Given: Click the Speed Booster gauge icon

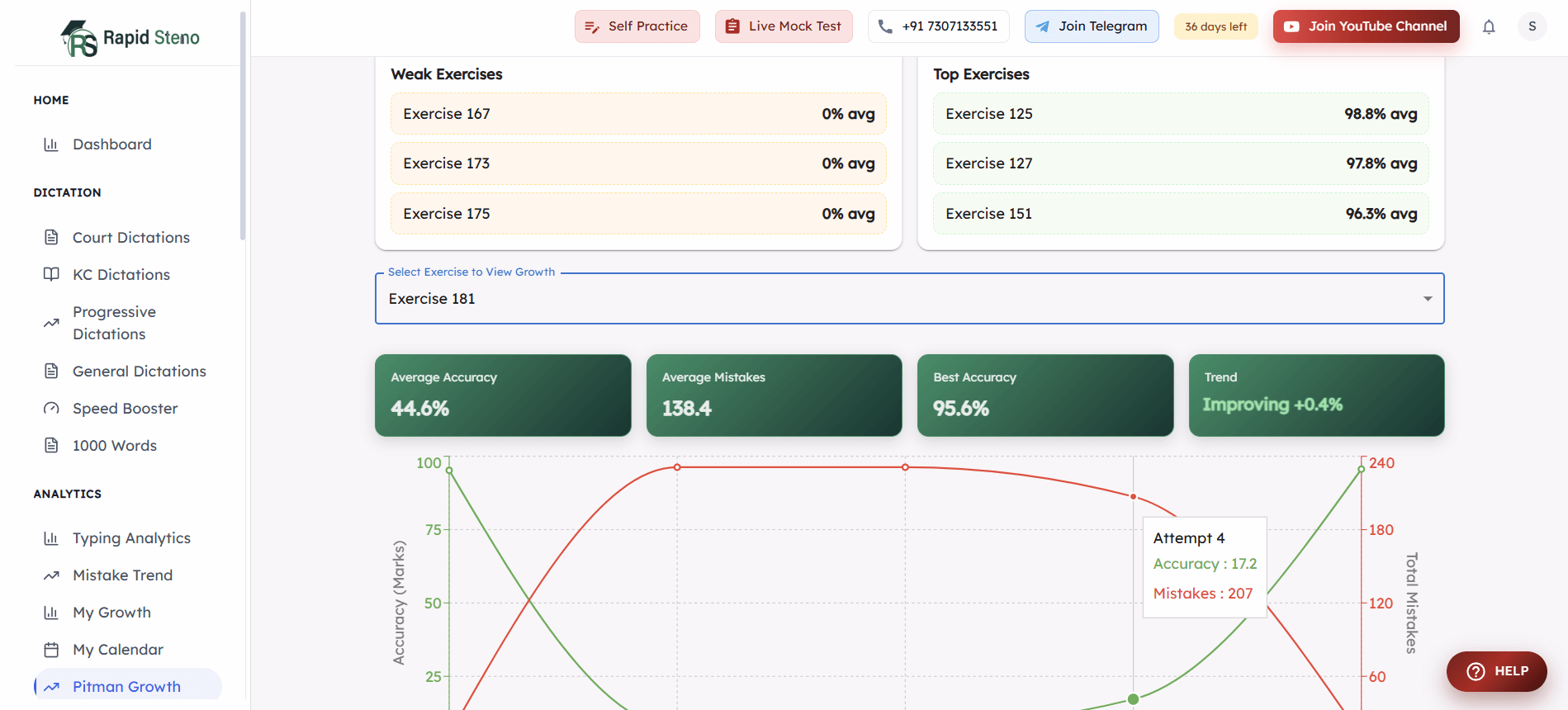Looking at the screenshot, I should point(51,408).
